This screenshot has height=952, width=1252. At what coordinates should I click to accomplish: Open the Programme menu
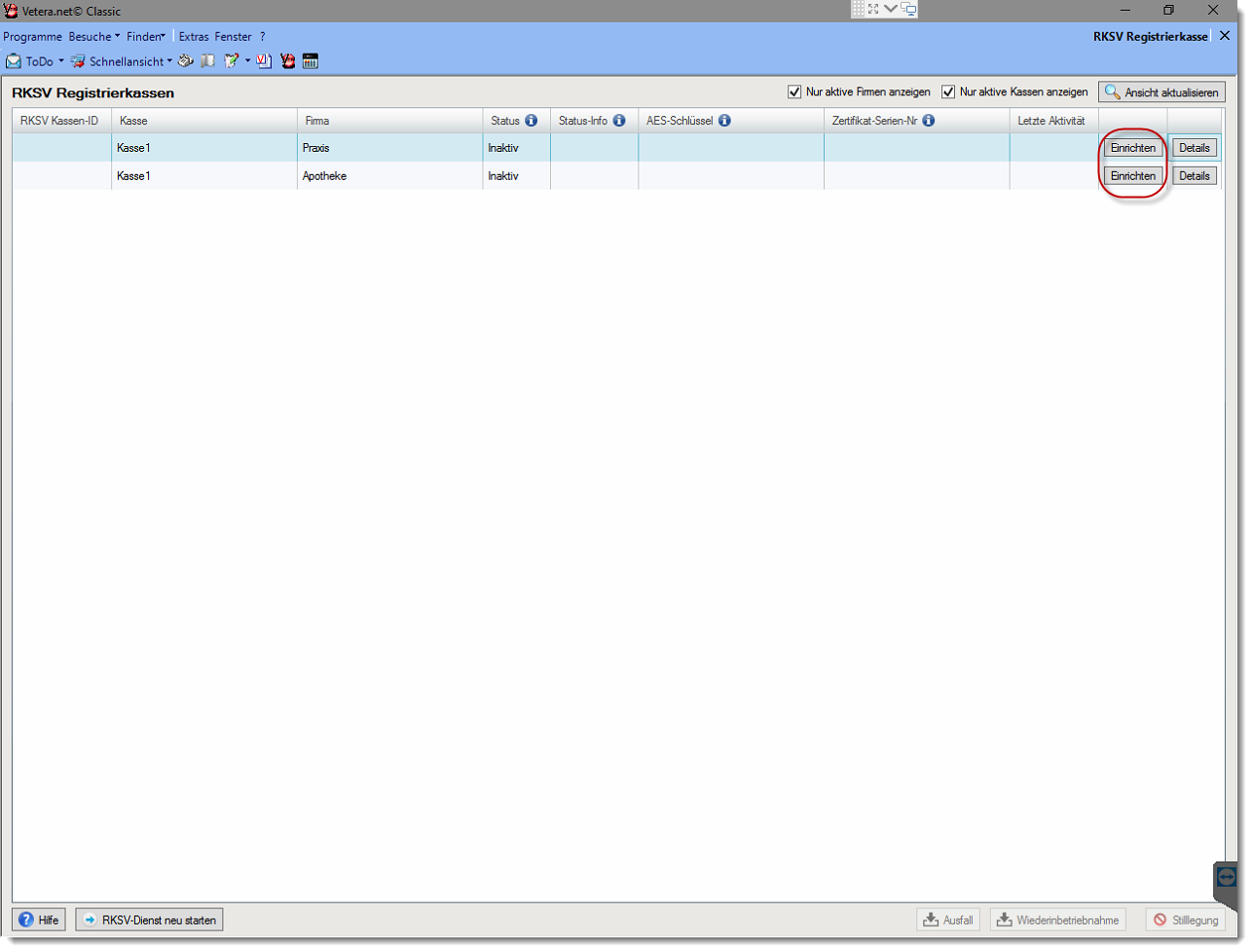click(x=32, y=36)
